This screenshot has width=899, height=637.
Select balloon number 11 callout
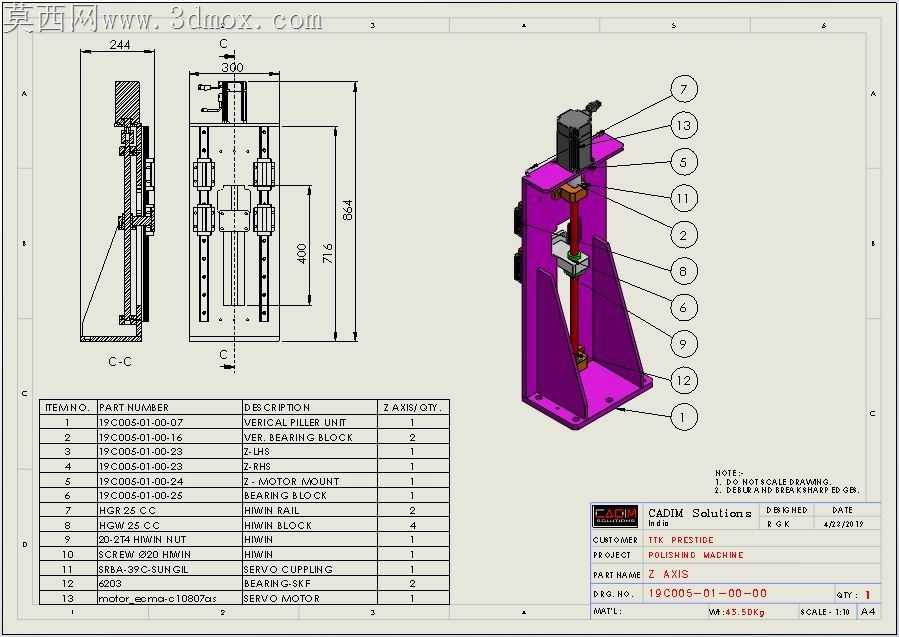pos(683,198)
